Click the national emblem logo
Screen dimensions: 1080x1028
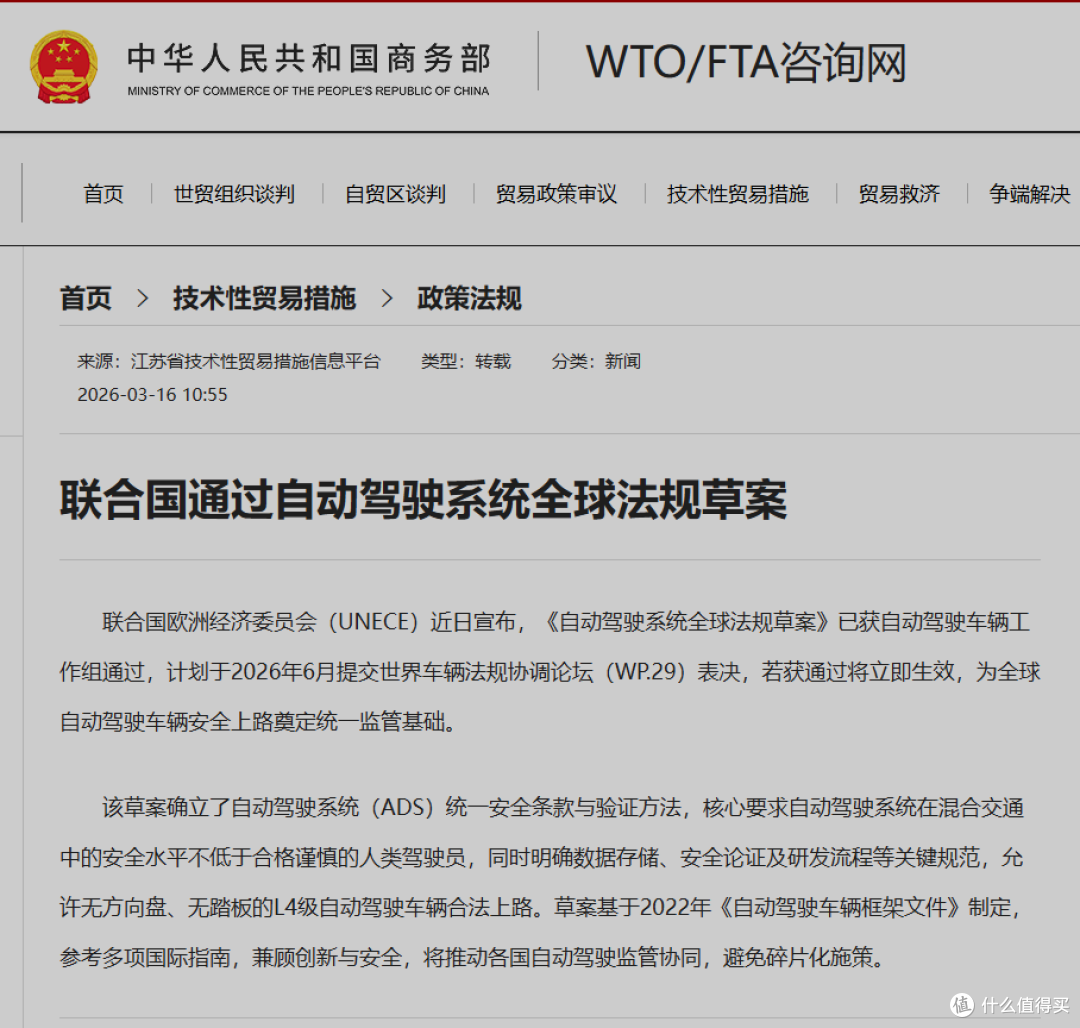[63, 67]
